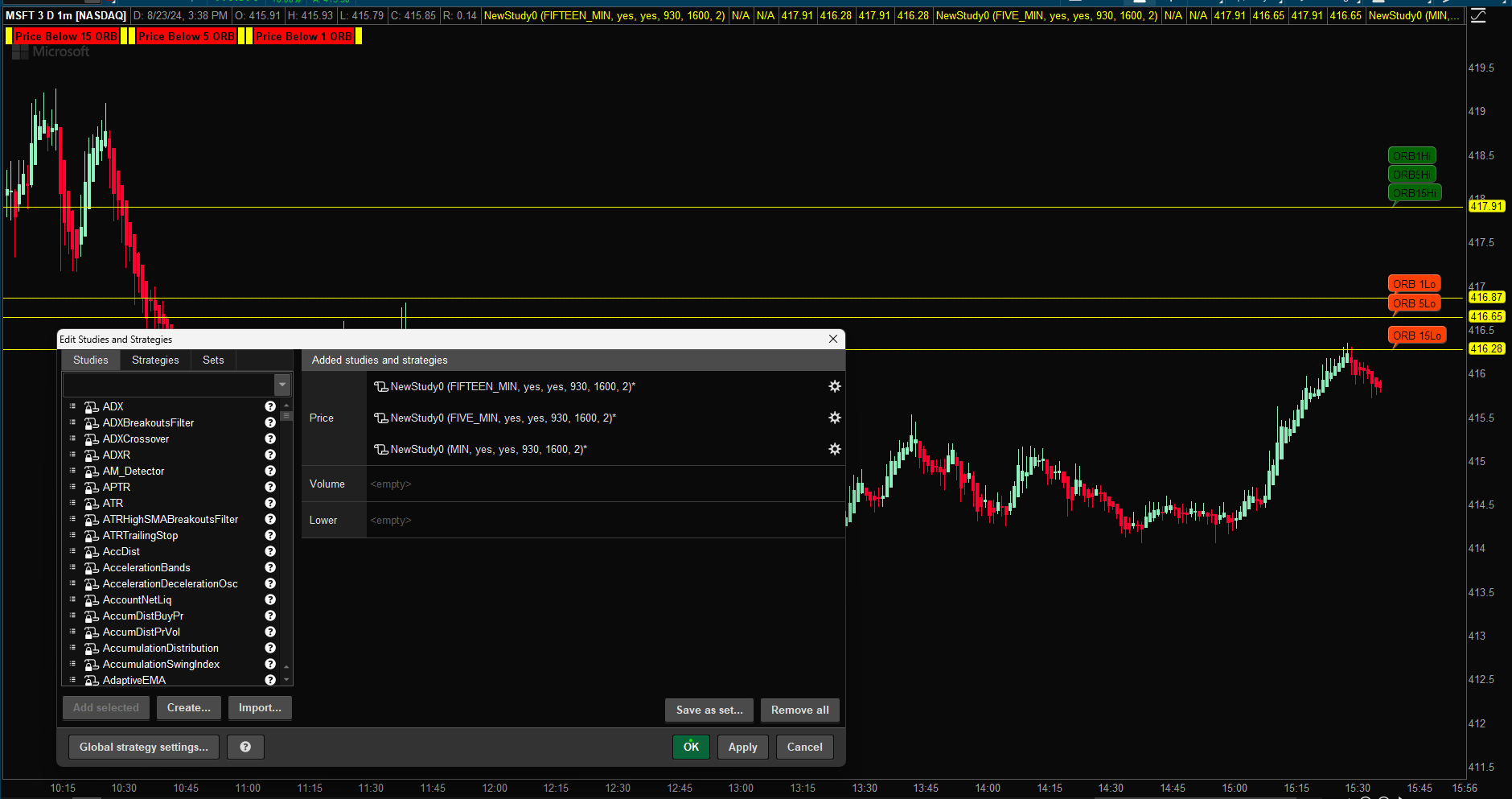This screenshot has height=799, width=1512.
Task: Click the script icon of NewStudy0 FIFTEEN_MIN
Action: click(x=381, y=386)
